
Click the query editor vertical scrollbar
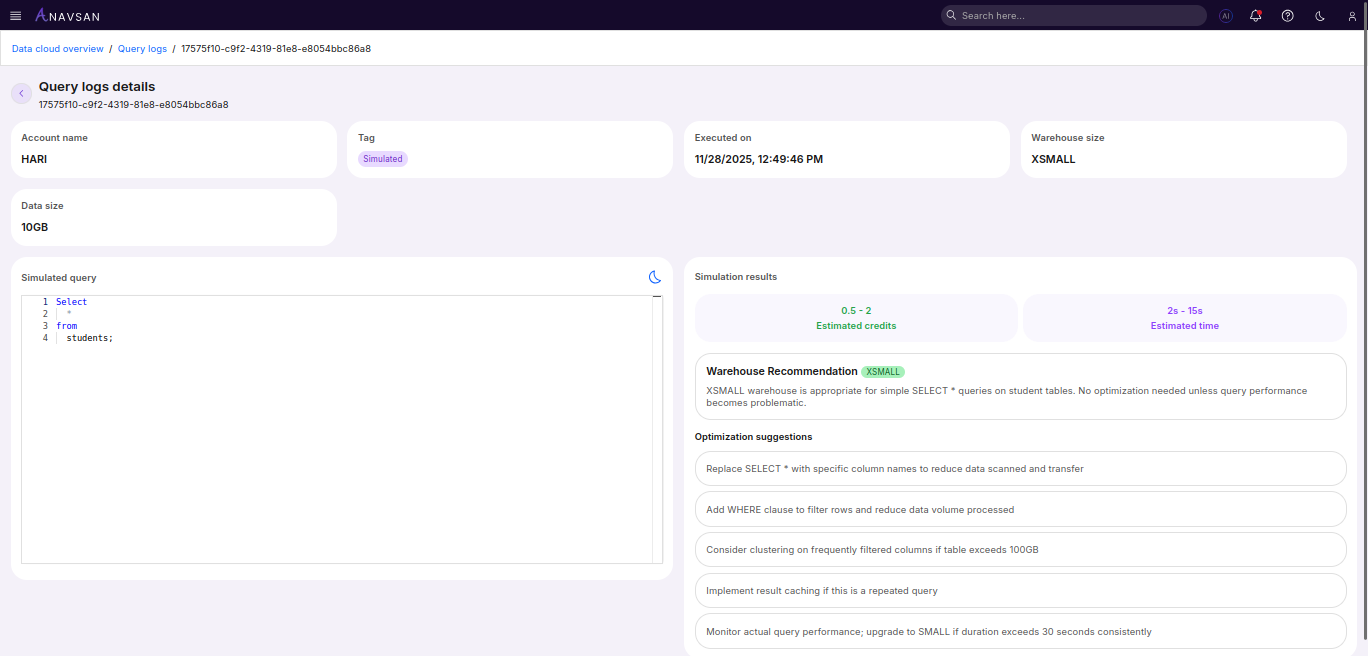point(657,430)
